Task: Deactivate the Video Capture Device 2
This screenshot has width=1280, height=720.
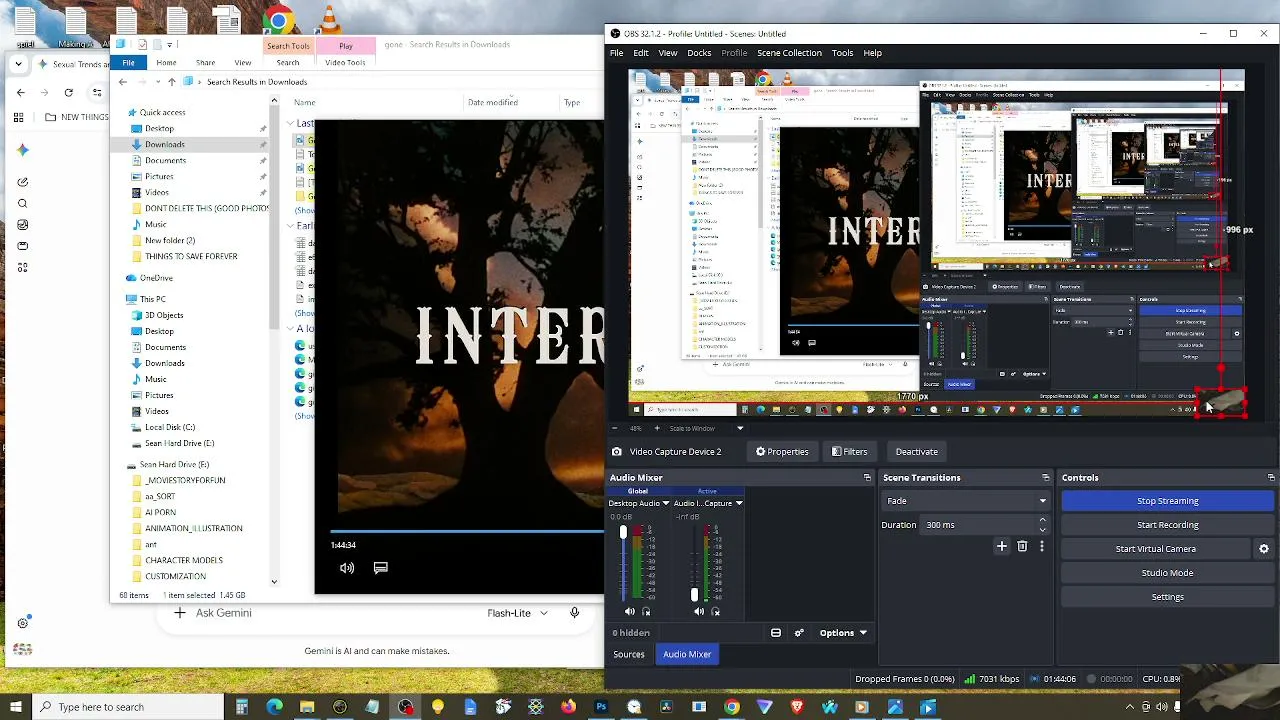Action: click(917, 452)
